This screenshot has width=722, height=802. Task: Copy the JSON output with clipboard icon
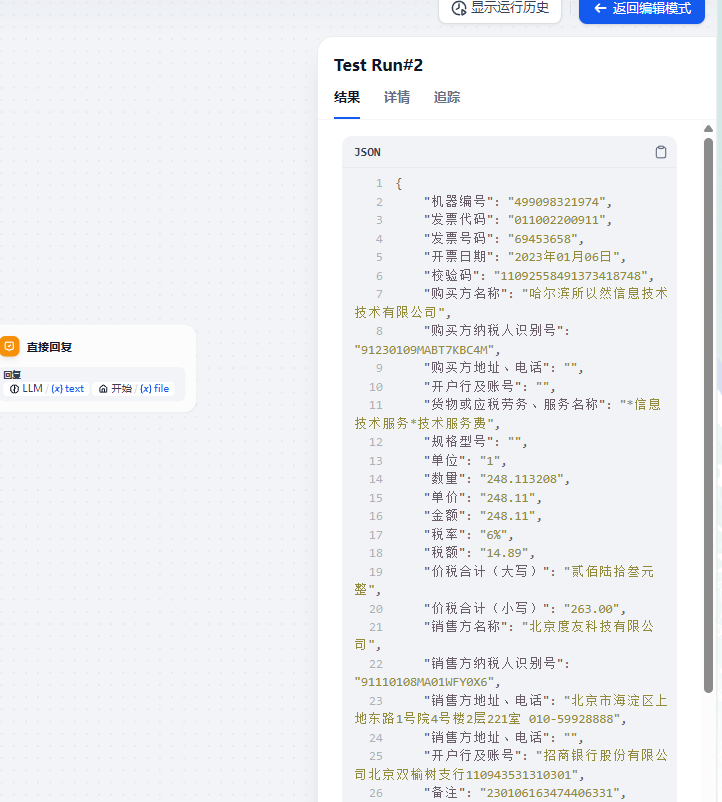pos(661,152)
